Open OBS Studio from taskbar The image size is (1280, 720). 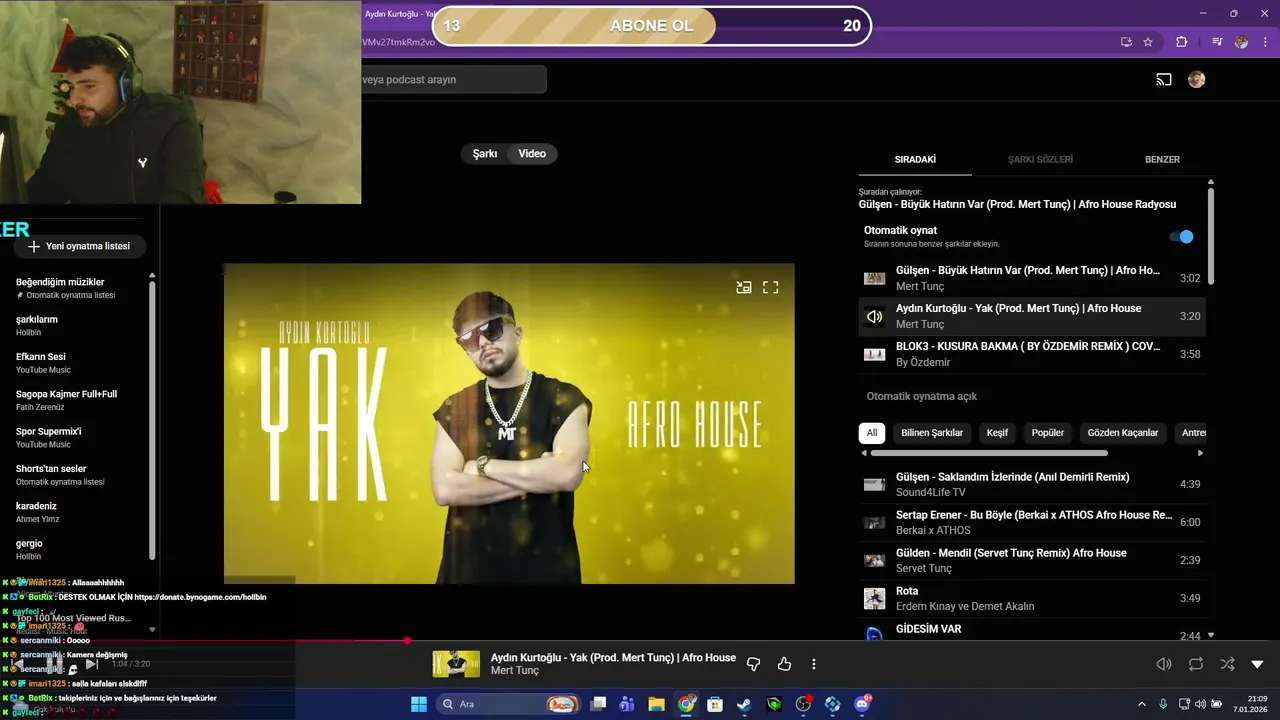(803, 704)
